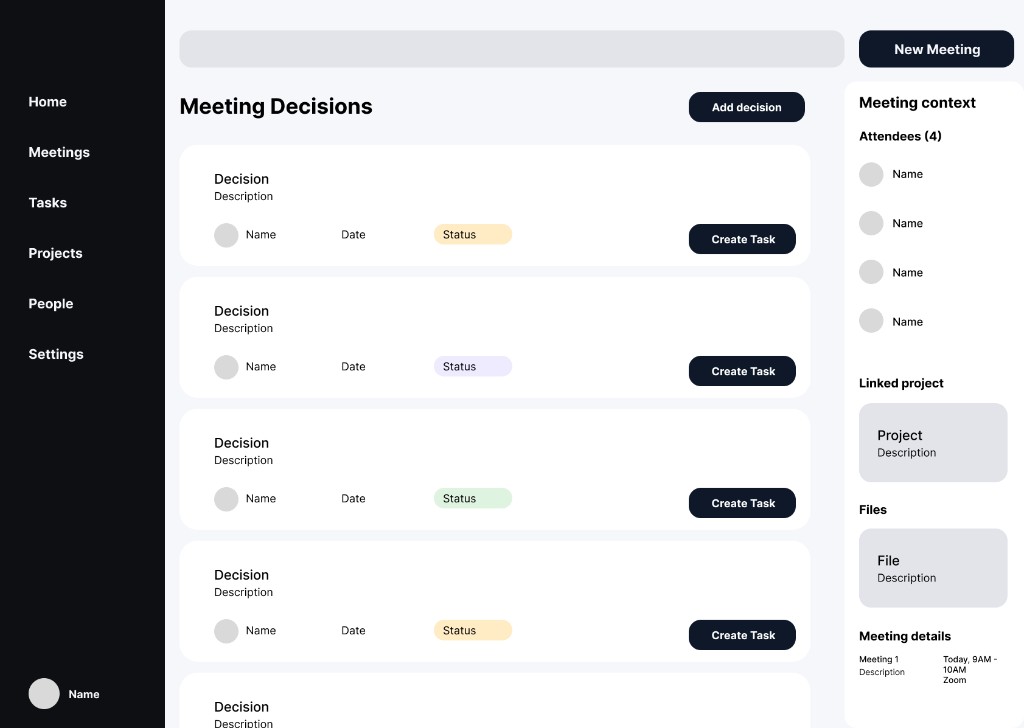Image resolution: width=1024 pixels, height=728 pixels.
Task: Click fourth attendee avatar in Meeting context
Action: (871, 321)
